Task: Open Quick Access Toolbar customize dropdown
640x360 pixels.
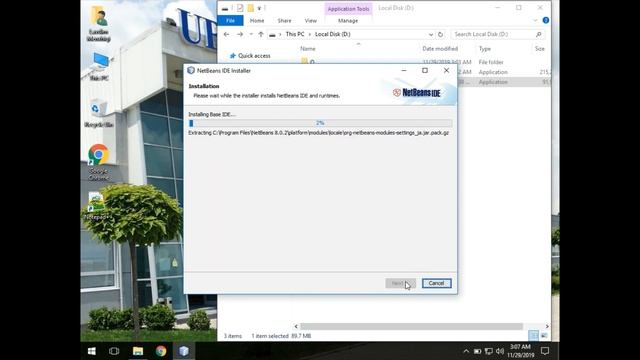Action: point(259,8)
